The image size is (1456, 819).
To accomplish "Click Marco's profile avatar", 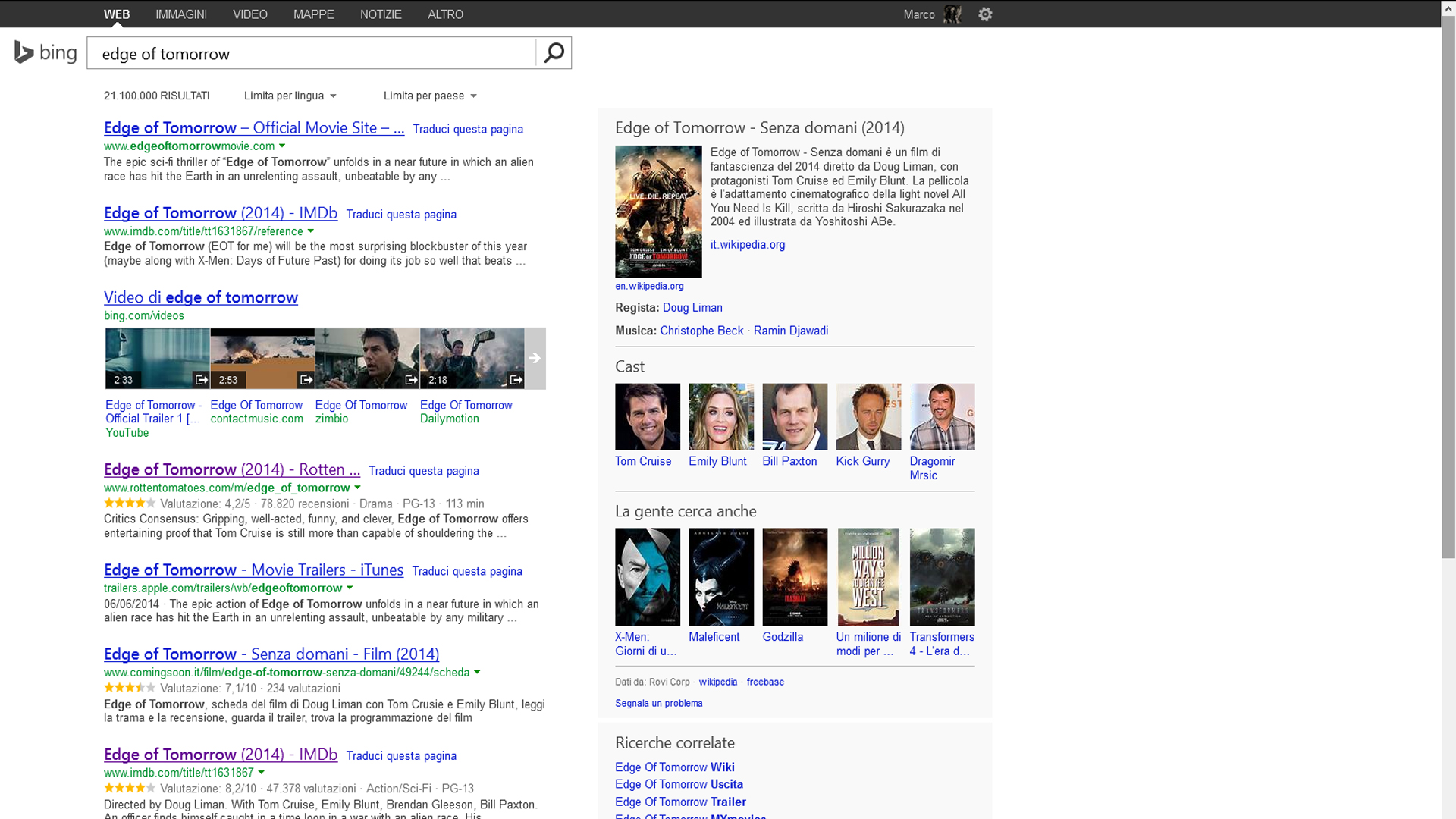I will pyautogui.click(x=952, y=14).
